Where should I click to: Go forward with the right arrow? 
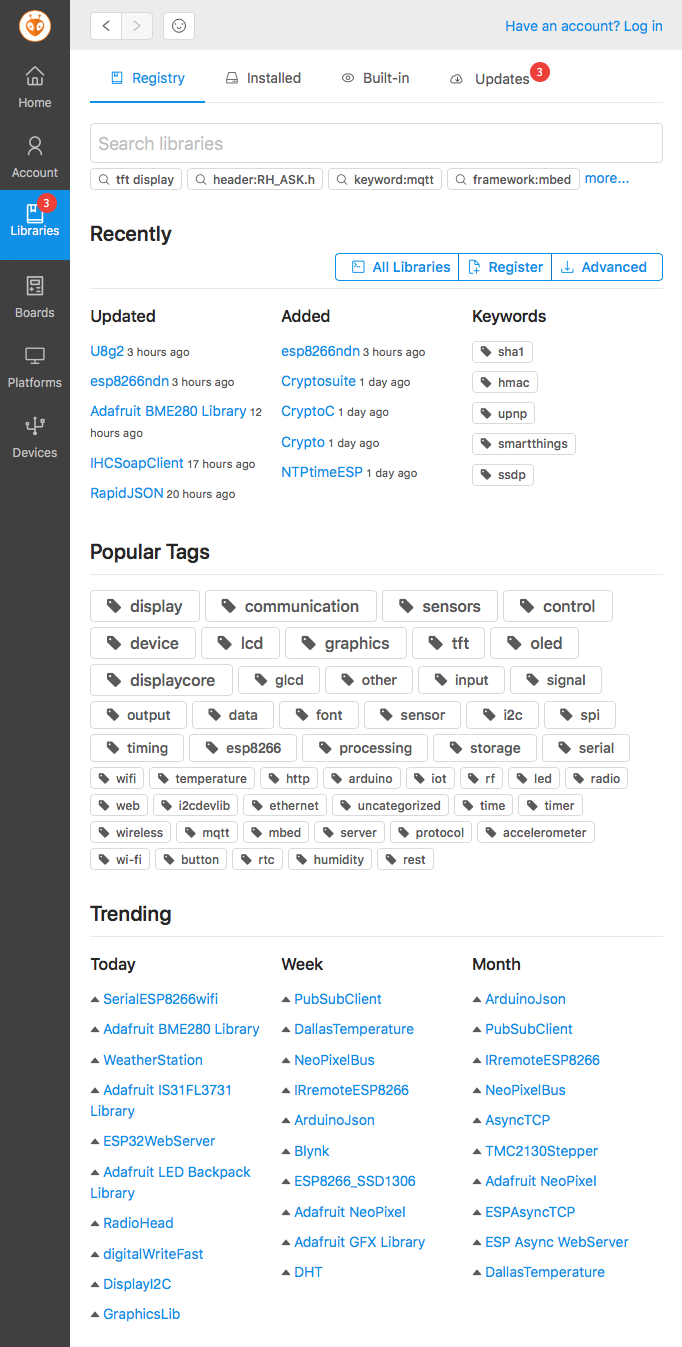[x=138, y=26]
